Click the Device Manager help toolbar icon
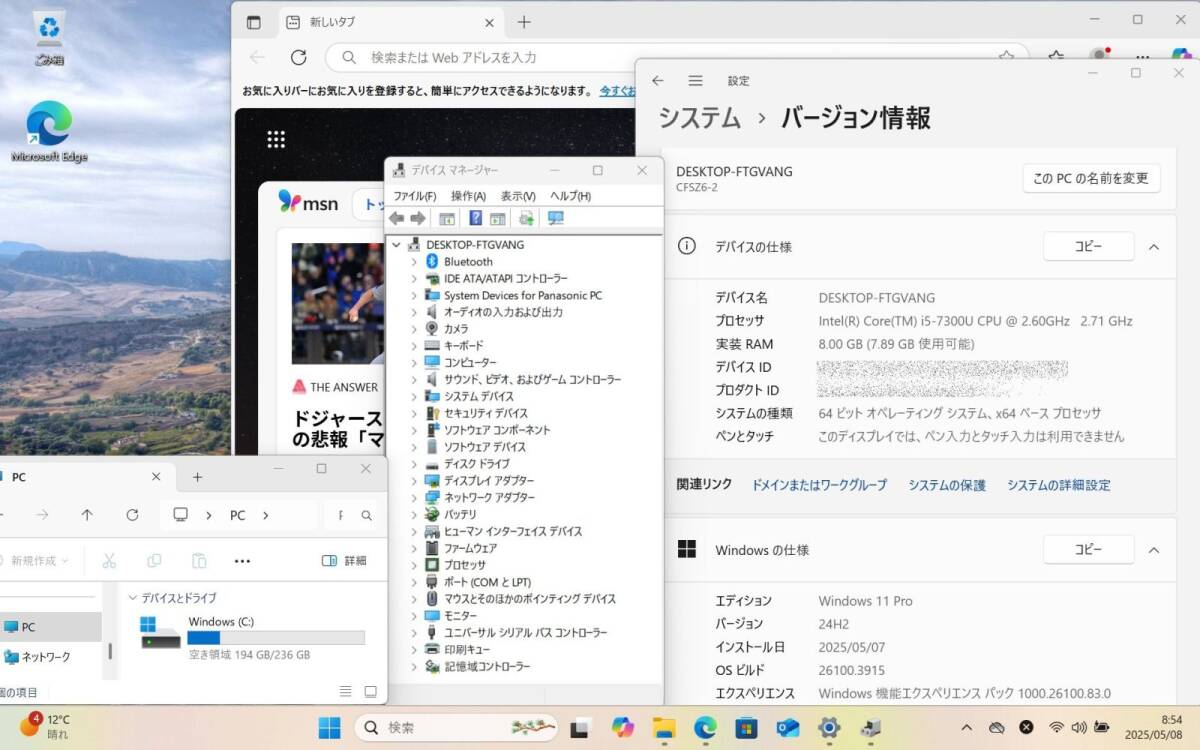1200x750 pixels. pyautogui.click(x=476, y=218)
